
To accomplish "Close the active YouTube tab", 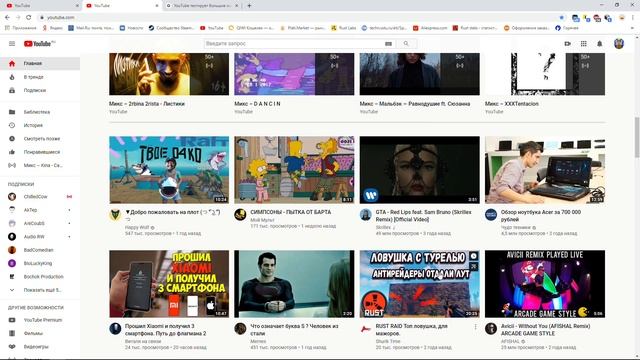I will (x=157, y=6).
